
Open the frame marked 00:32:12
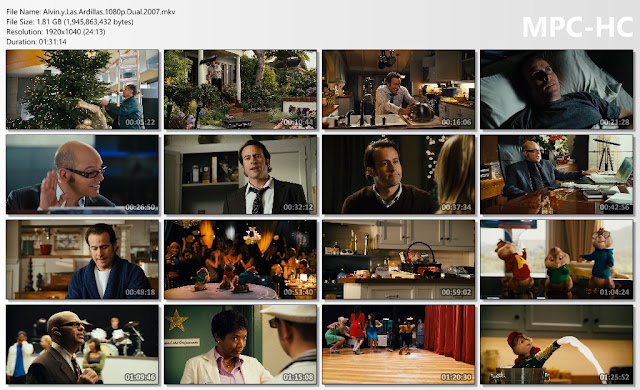240,175
